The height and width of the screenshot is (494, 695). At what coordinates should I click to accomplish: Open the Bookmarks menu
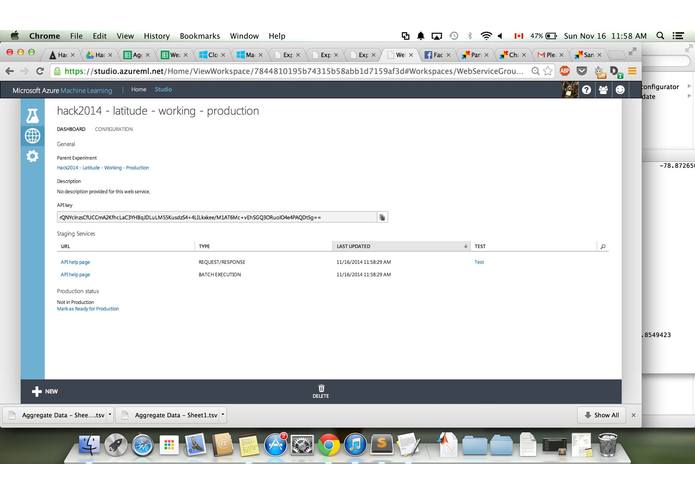(199, 36)
